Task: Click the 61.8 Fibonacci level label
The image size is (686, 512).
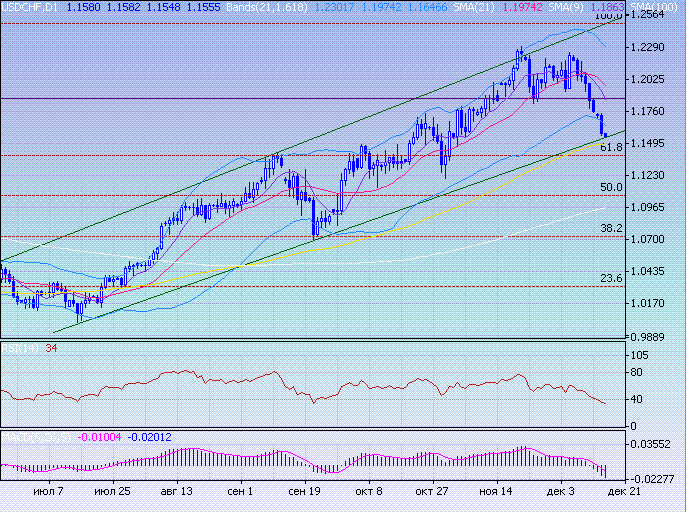Action: [x=611, y=147]
